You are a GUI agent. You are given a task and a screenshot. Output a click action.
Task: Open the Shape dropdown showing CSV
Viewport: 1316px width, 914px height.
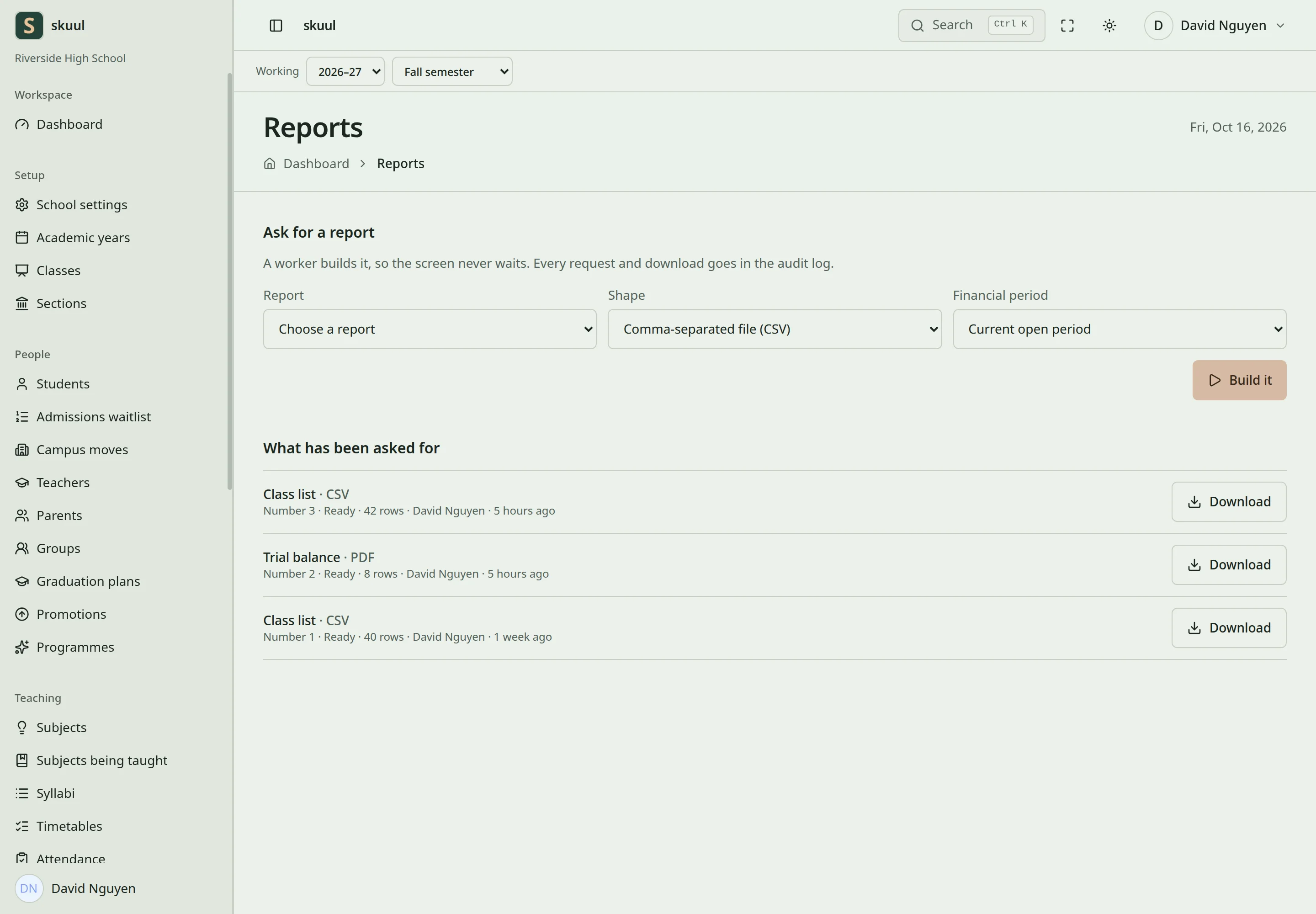coord(774,329)
